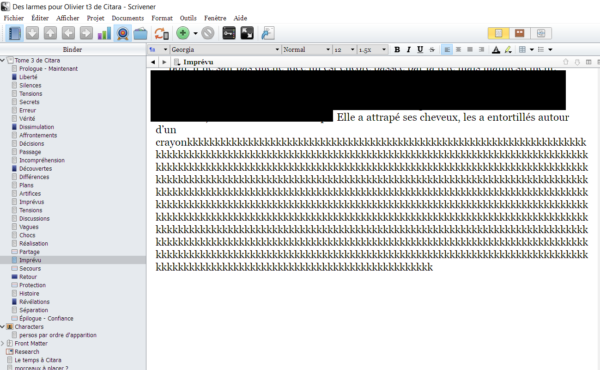600x370 pixels.
Task: Open Project Targets bullseye icon
Action: click(122, 33)
